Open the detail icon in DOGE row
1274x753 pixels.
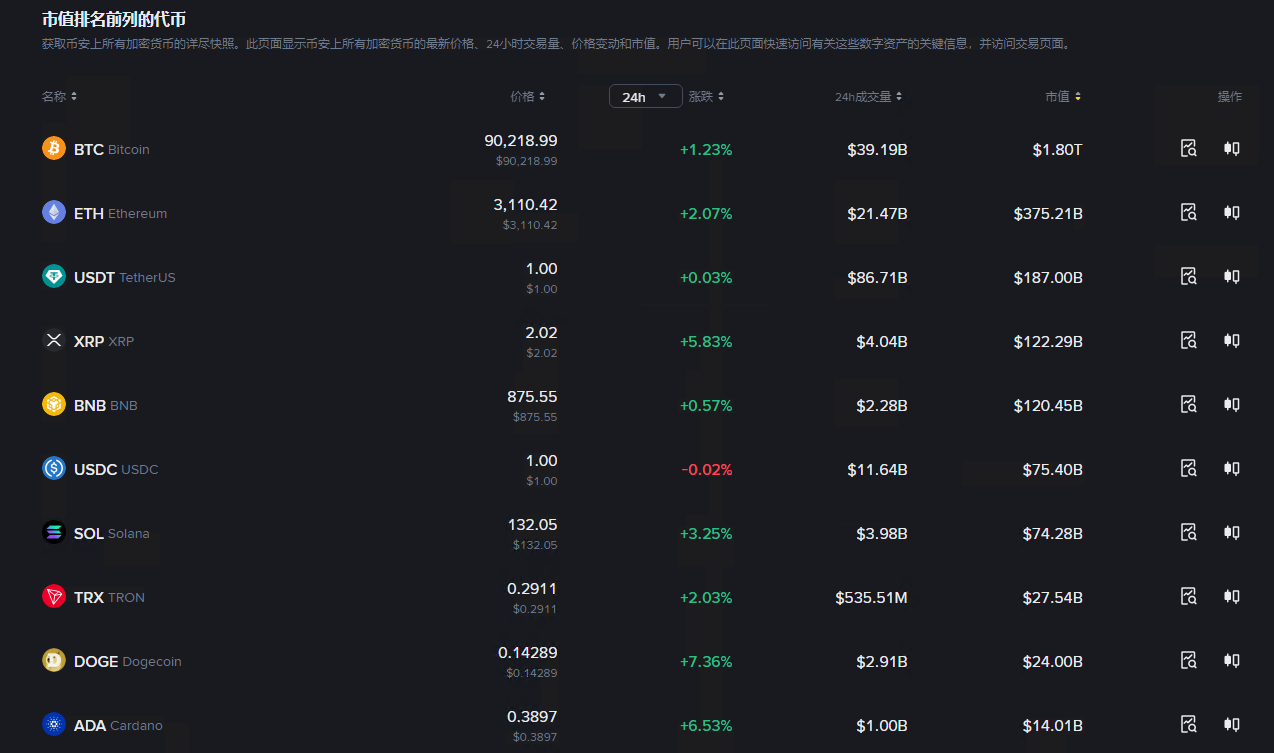1188,661
